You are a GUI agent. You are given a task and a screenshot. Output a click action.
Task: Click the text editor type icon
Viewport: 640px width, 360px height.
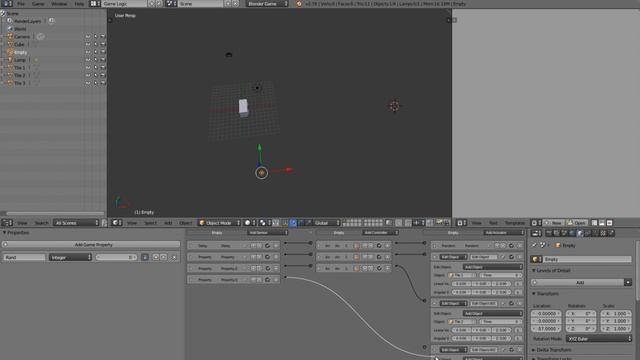tap(462, 223)
